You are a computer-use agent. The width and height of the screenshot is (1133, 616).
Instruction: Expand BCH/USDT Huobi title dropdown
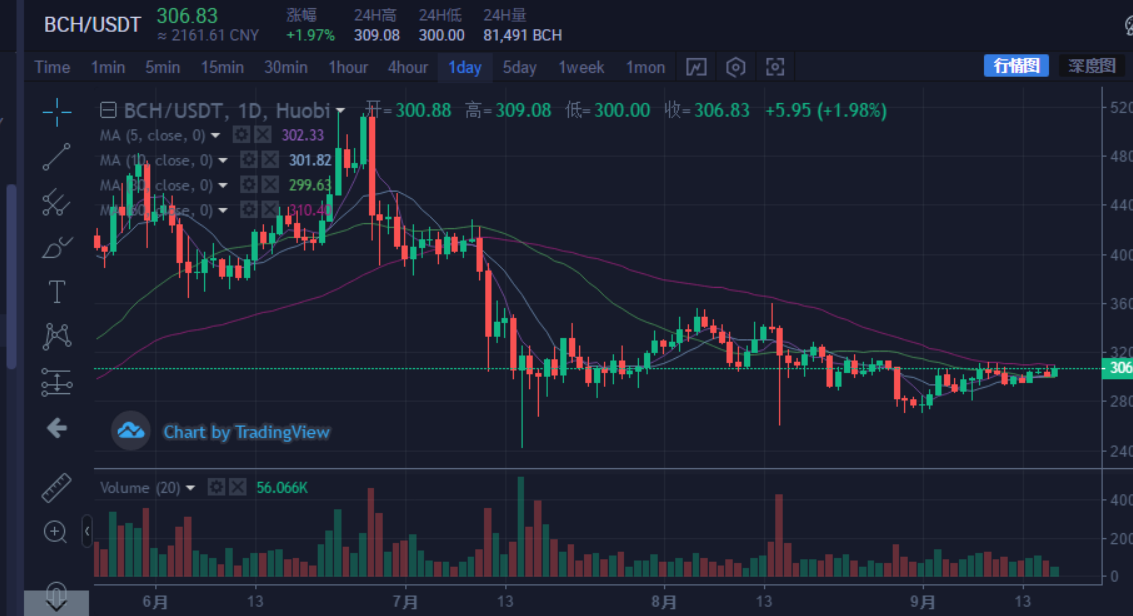[341, 111]
